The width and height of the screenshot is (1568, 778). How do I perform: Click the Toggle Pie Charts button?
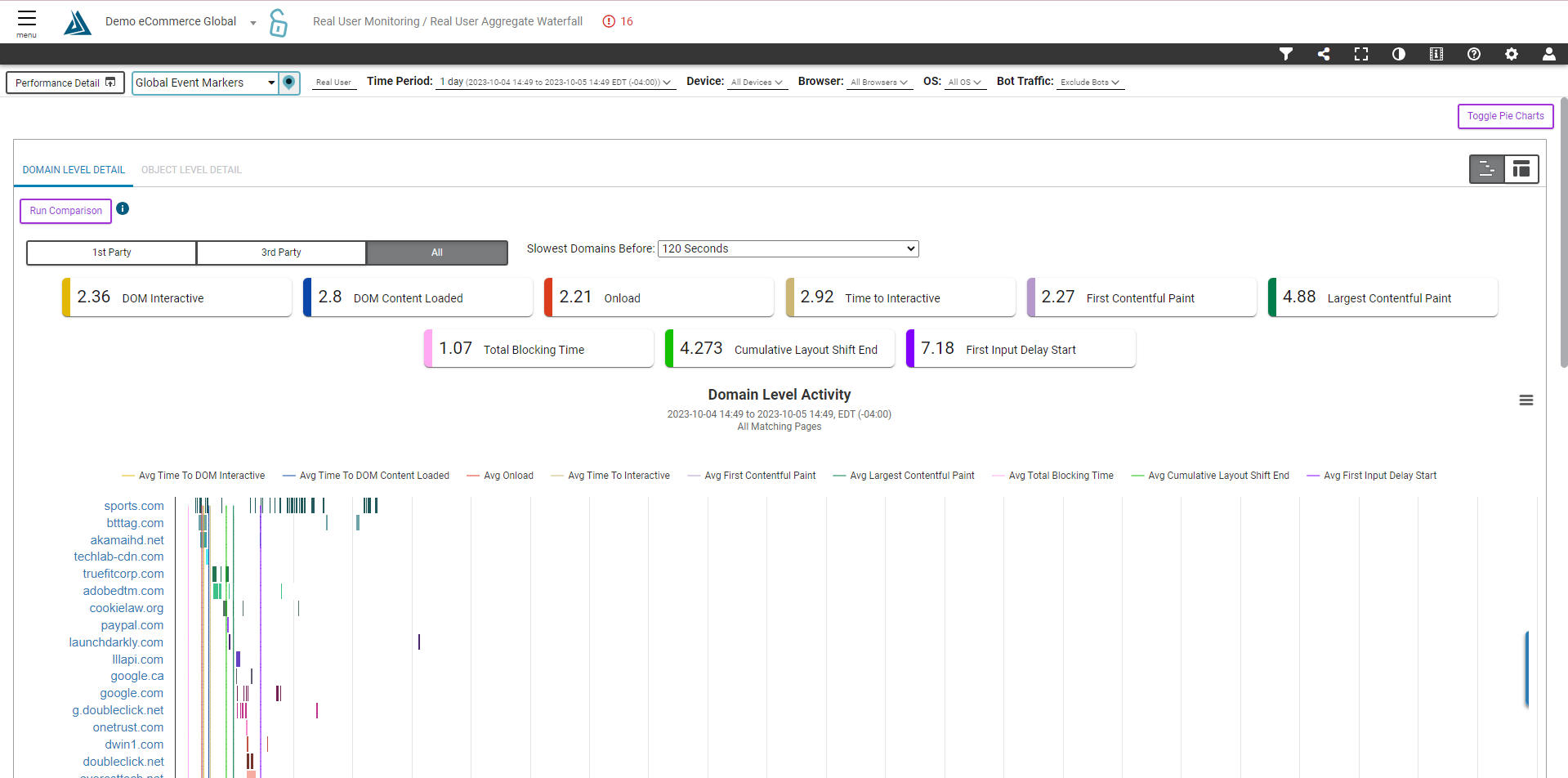tap(1505, 116)
